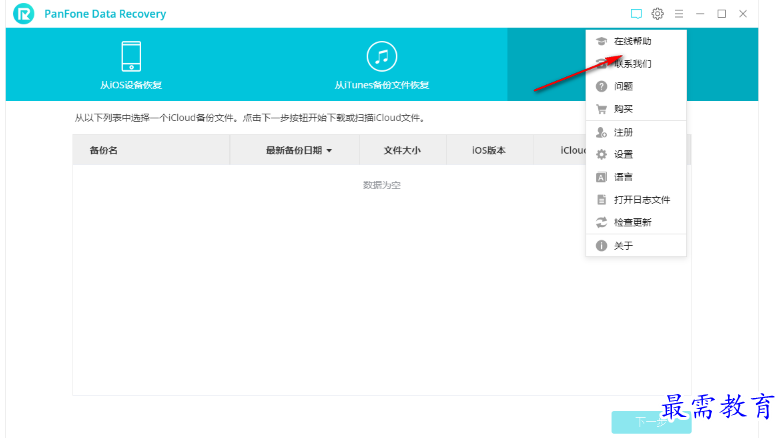
Task: Sort by 最新备份日期 dropdown arrow
Action: [x=329, y=151]
